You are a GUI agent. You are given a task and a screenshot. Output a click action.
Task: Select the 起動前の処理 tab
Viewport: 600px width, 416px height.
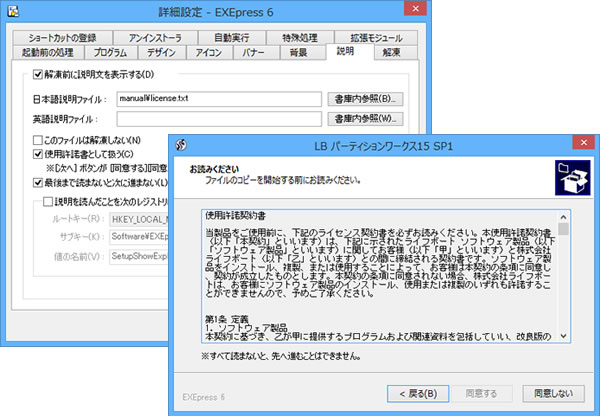click(x=48, y=52)
